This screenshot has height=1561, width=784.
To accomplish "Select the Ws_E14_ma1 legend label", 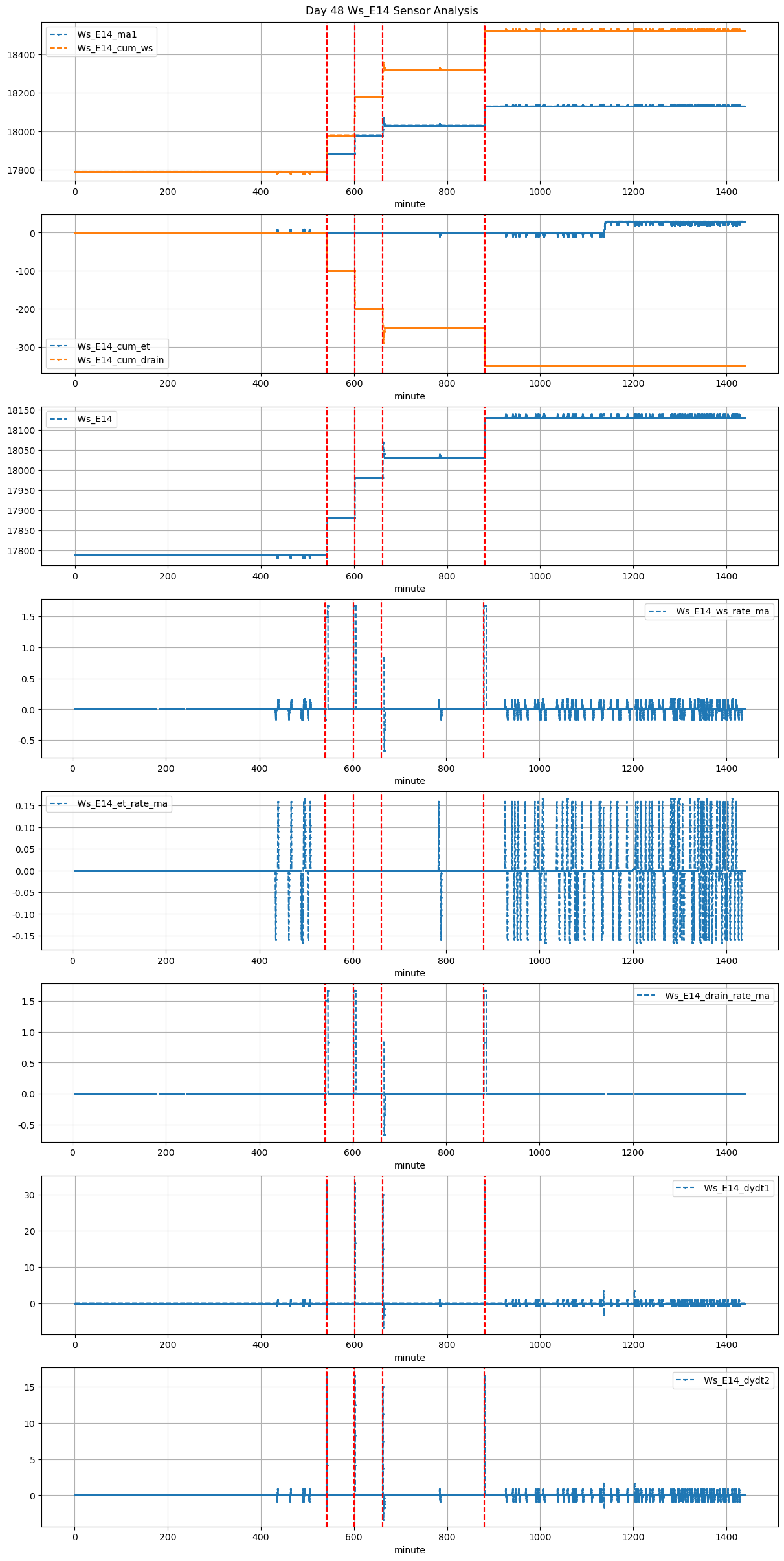I will click(x=107, y=34).
